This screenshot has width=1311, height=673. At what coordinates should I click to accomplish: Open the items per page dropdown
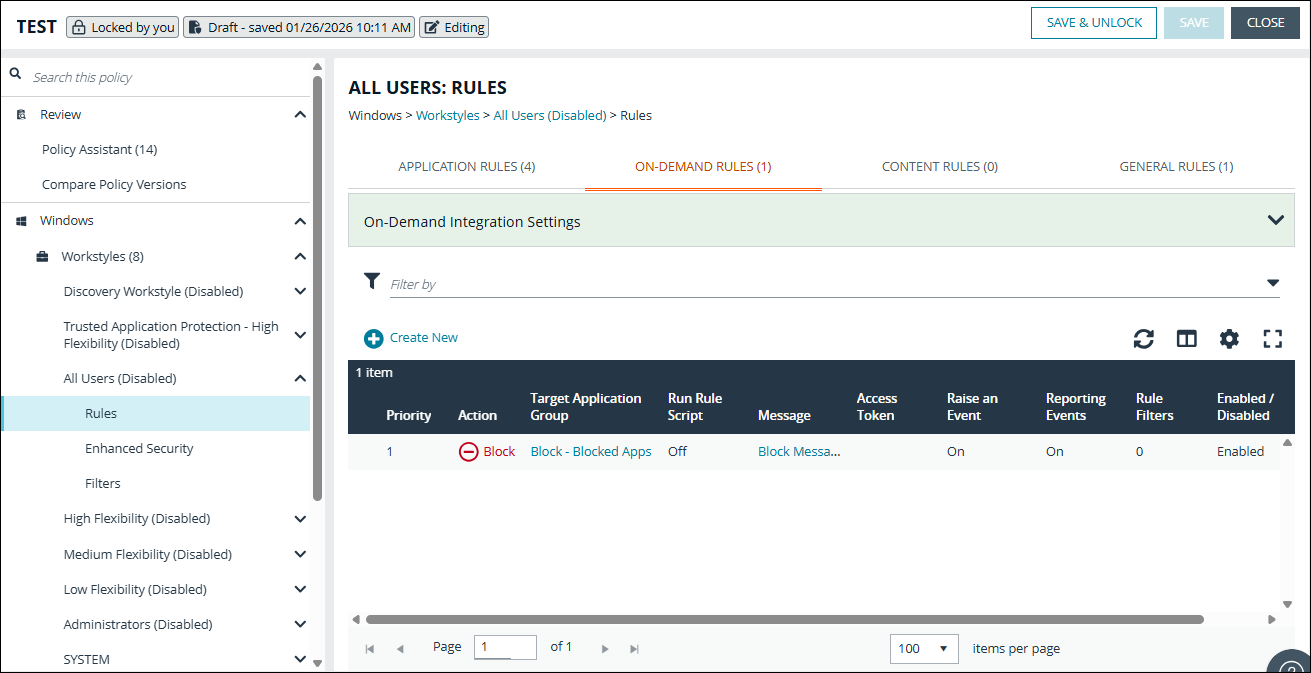[923, 648]
